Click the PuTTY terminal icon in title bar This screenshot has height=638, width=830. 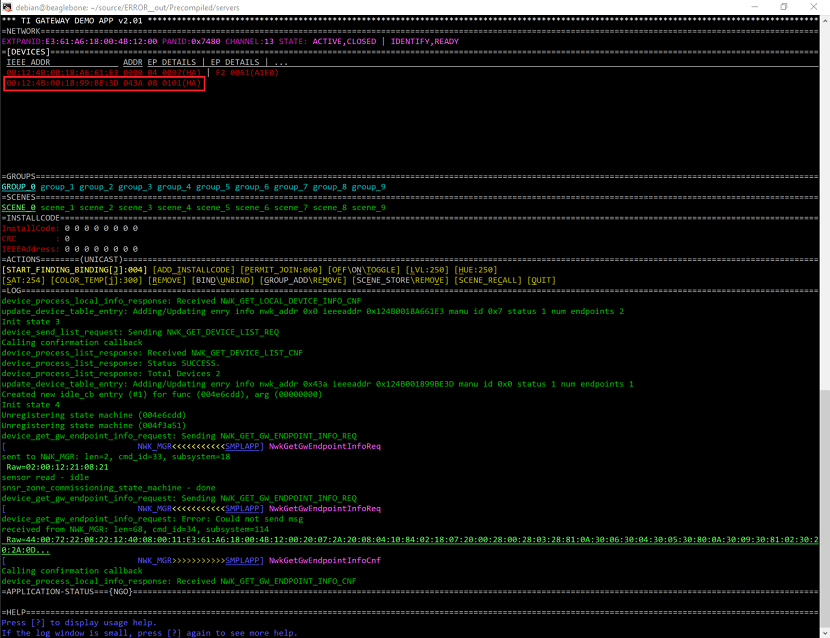(9, 7)
